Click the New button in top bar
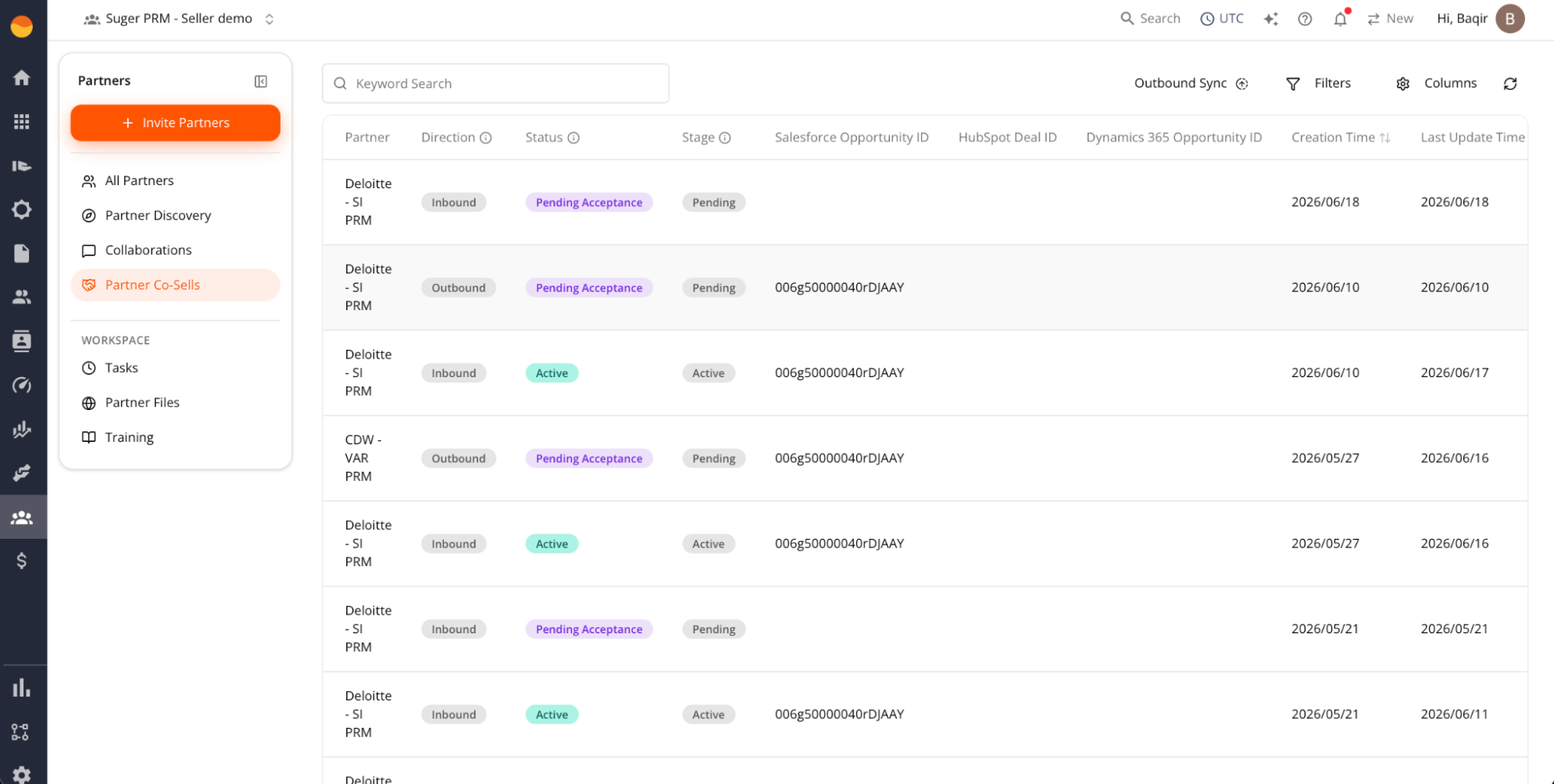 coord(1390,19)
